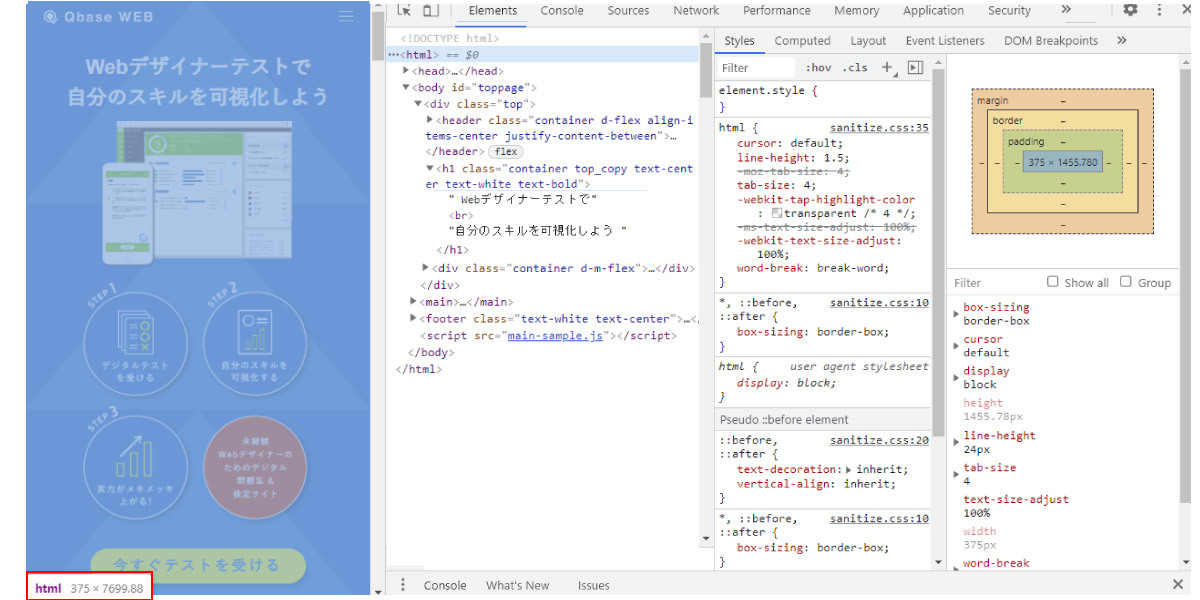Click the Styles filter input
This screenshot has width=1200, height=600.
click(x=758, y=68)
